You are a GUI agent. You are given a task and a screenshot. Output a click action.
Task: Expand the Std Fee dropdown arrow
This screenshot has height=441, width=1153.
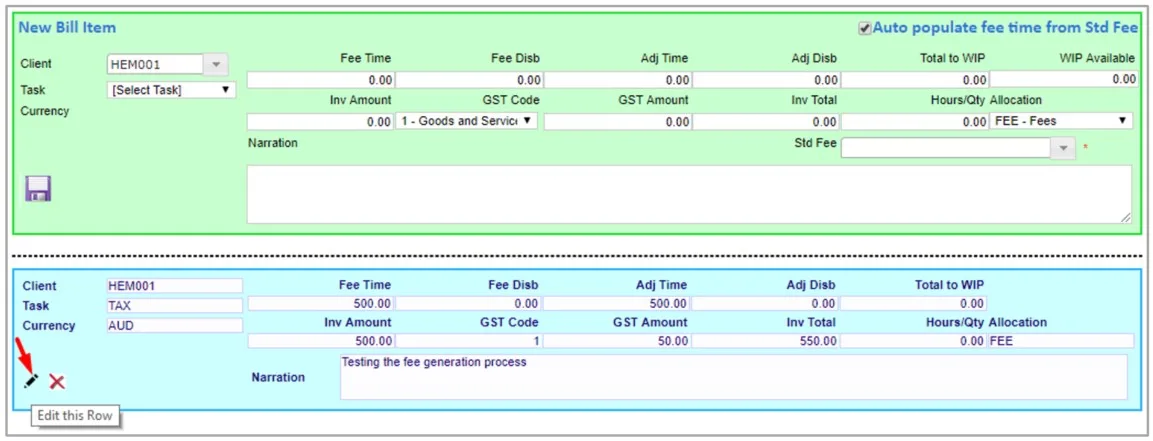[x=1064, y=148]
